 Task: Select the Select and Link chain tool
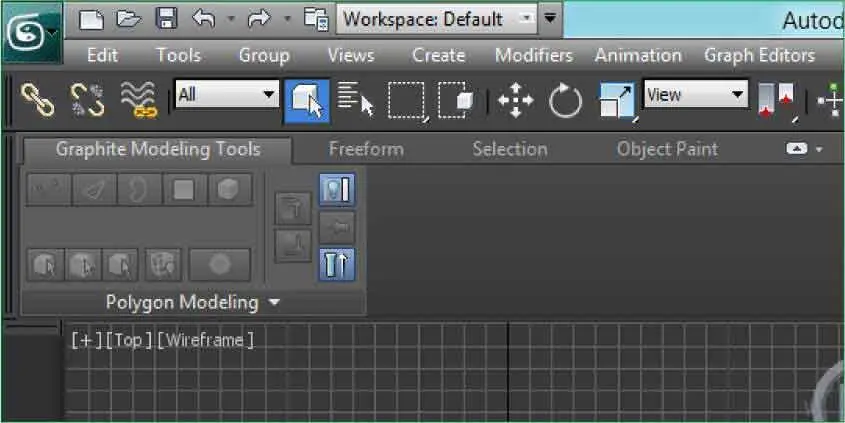coord(38,100)
